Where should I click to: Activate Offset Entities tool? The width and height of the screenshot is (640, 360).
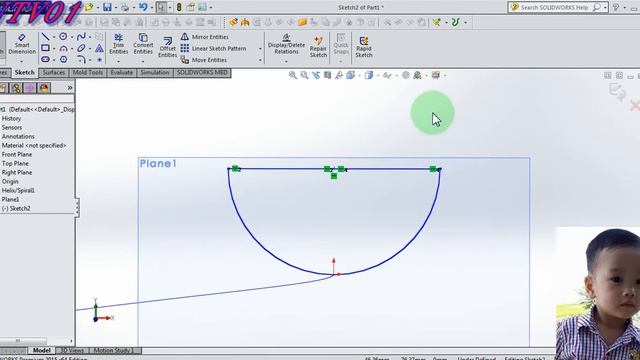click(x=167, y=47)
